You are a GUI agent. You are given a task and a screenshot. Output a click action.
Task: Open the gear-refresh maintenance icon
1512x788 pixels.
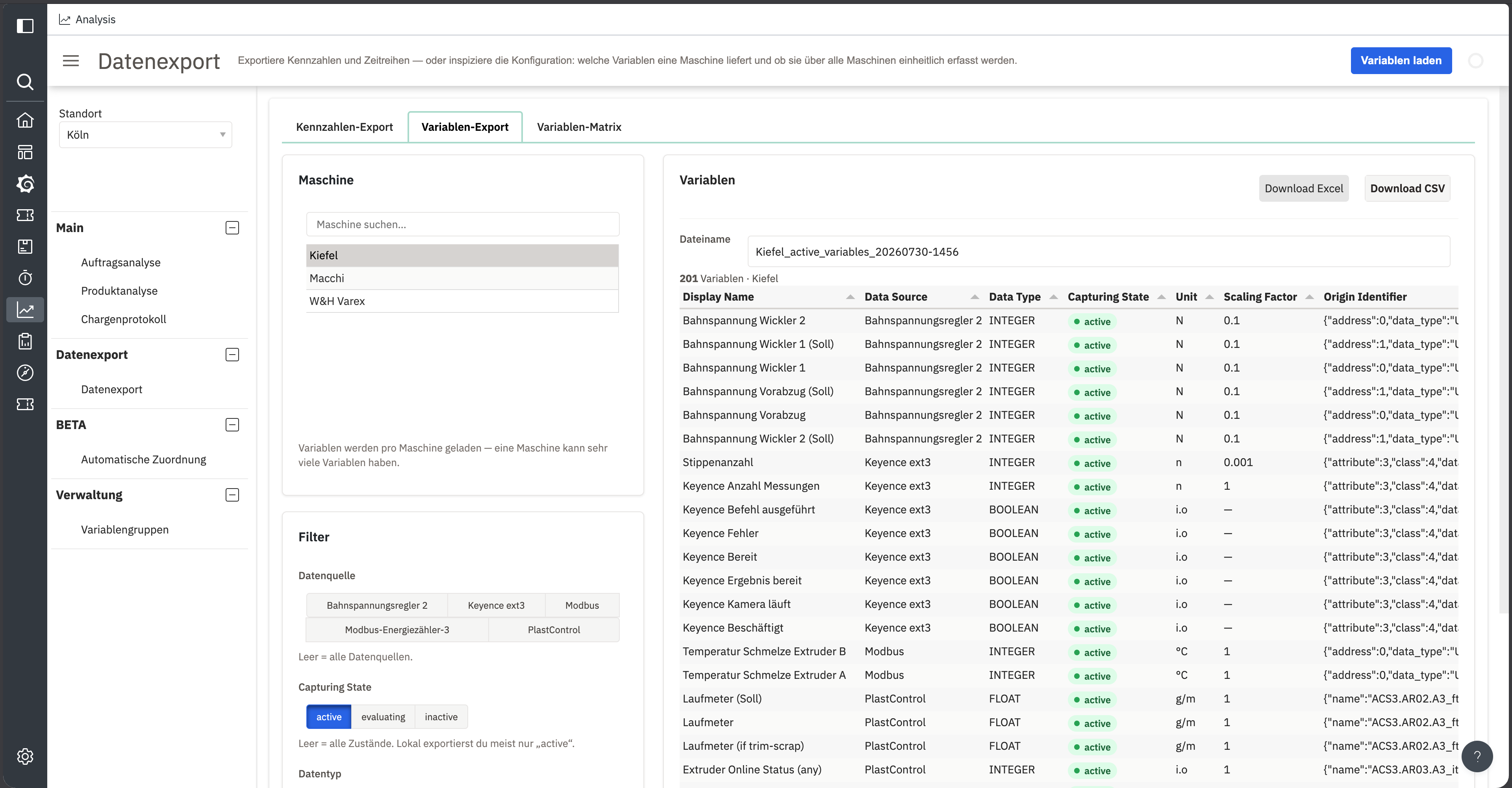[25, 184]
